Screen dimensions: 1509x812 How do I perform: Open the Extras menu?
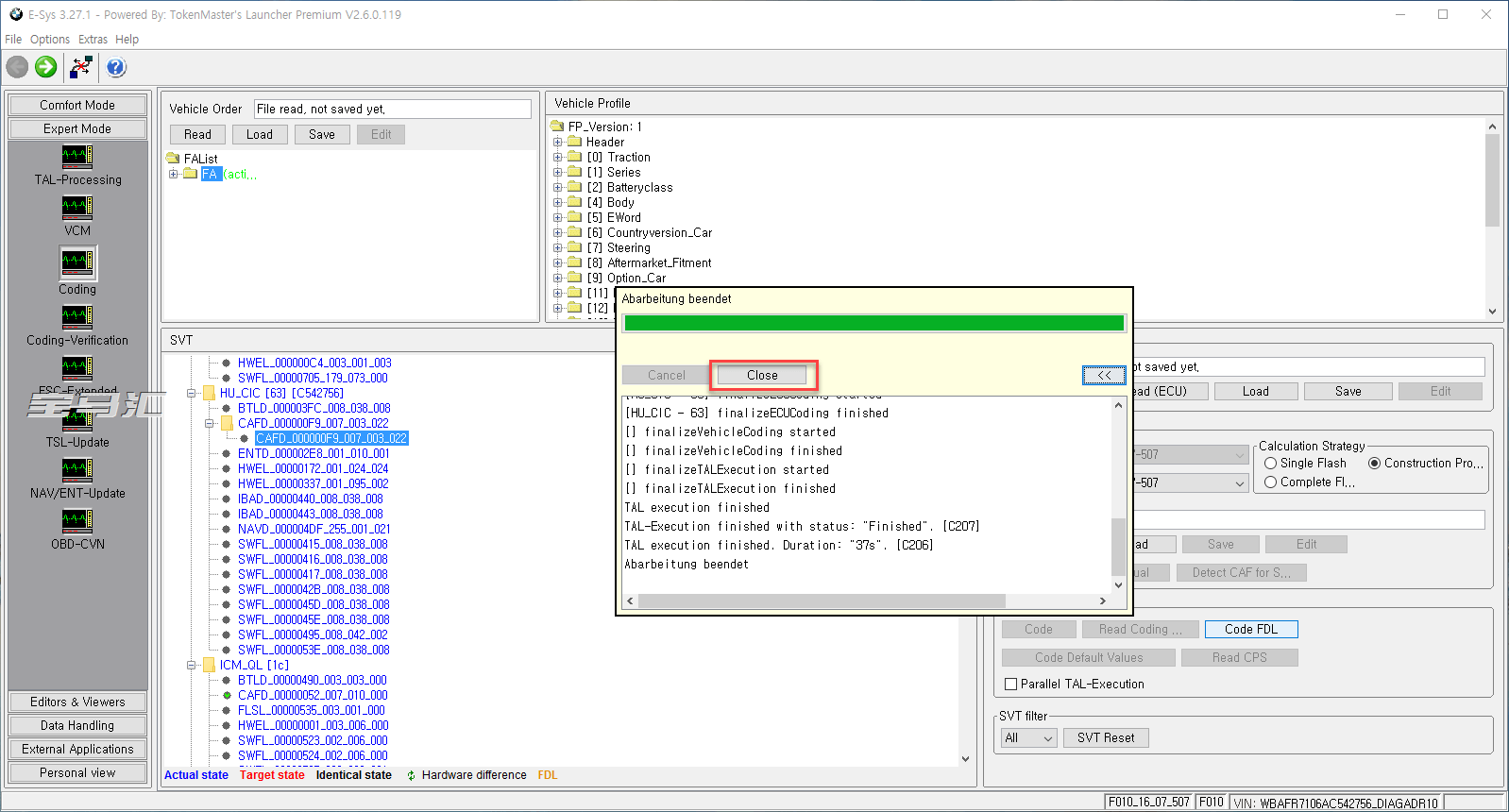(93, 40)
